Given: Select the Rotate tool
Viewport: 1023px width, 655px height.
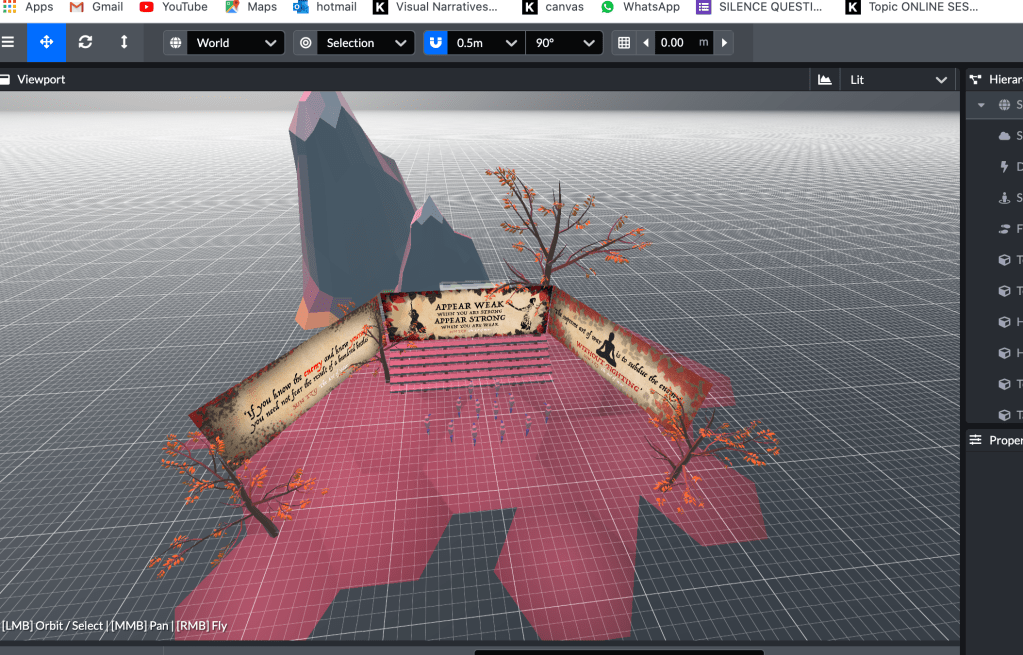Looking at the screenshot, I should point(85,43).
